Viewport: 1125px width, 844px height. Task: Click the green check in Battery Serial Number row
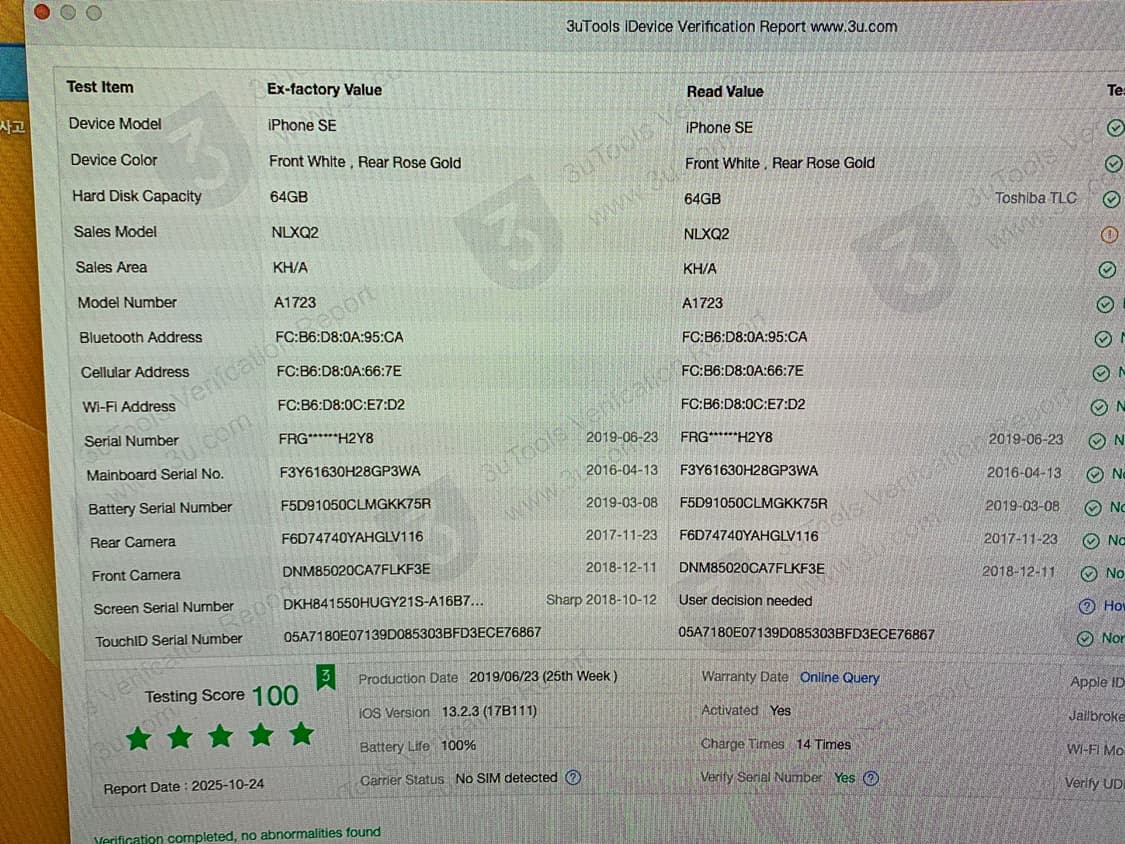(1092, 507)
